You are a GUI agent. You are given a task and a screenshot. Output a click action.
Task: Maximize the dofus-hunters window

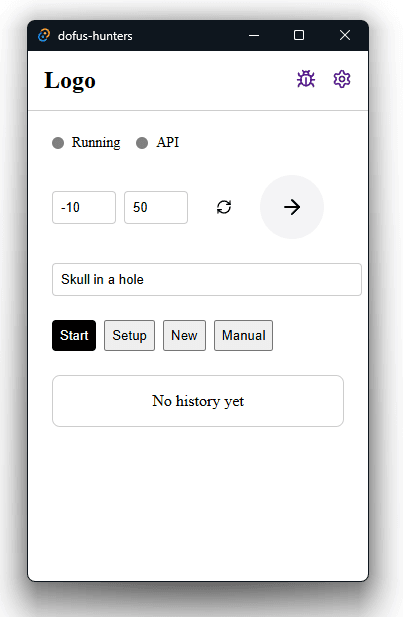[299, 35]
